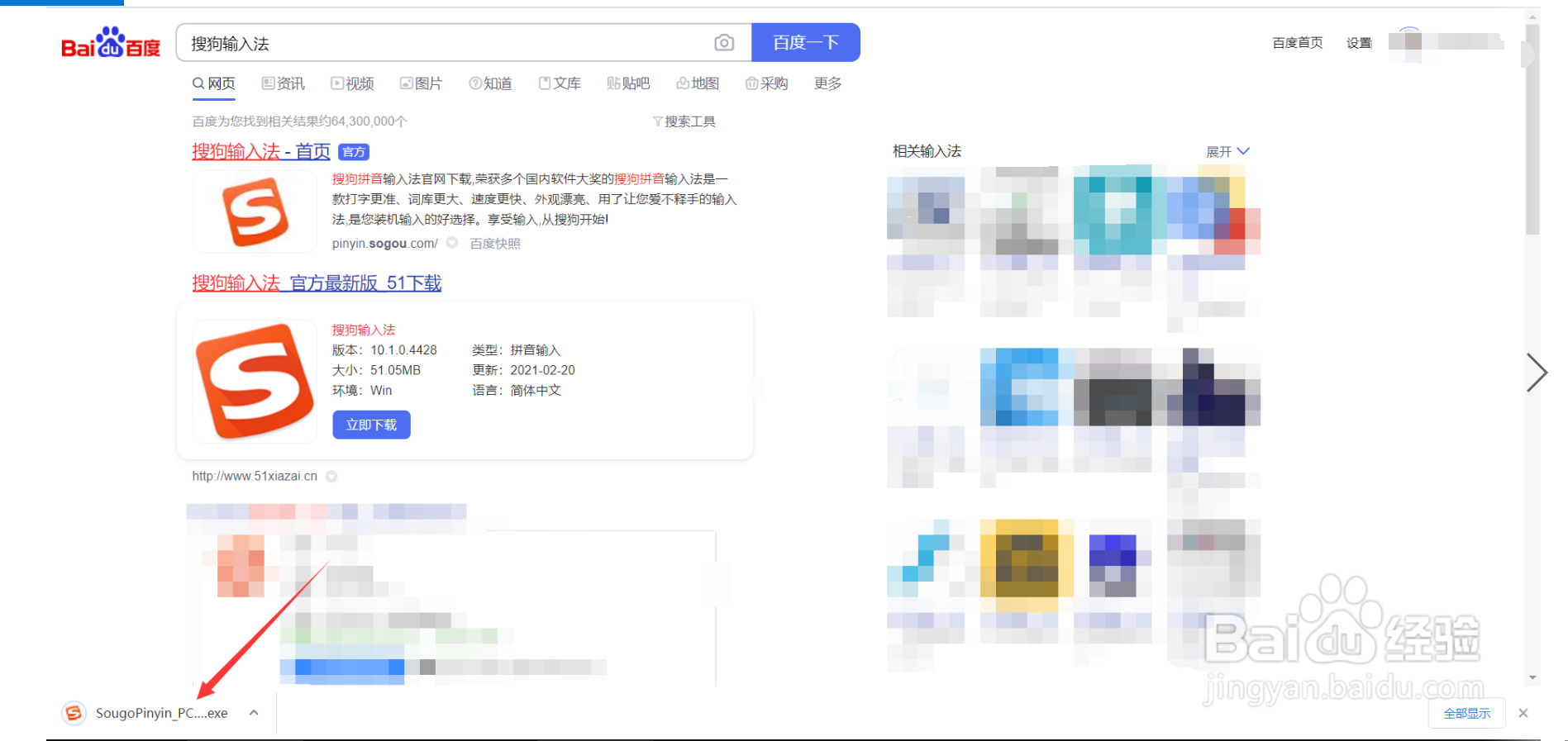Click the Baidu logo
Screen dimensions: 1568x741
tap(111, 43)
